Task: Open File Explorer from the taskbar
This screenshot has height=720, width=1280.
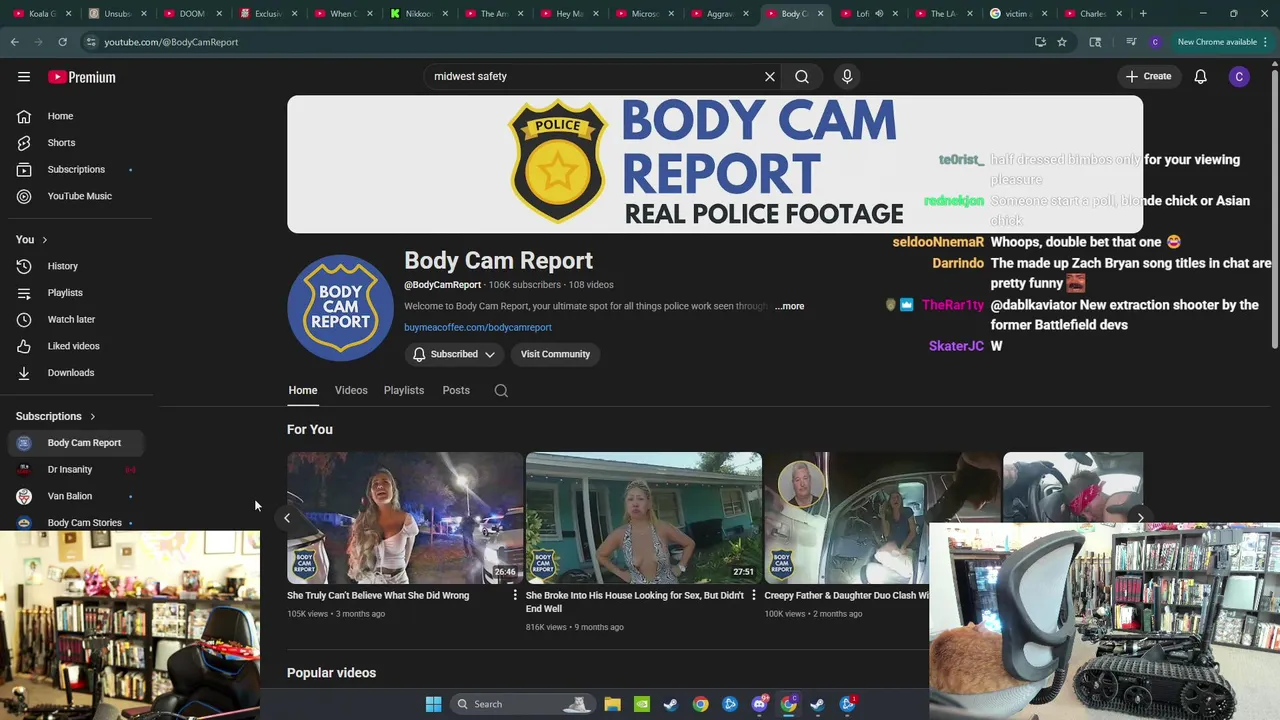Action: [612, 704]
